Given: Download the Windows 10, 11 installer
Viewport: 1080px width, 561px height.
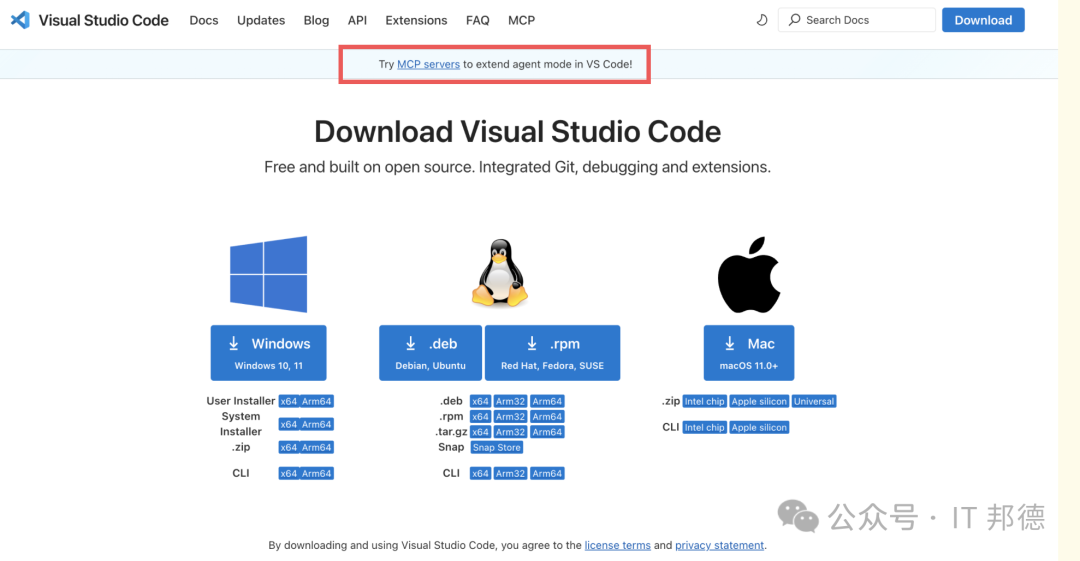Looking at the screenshot, I should (269, 353).
